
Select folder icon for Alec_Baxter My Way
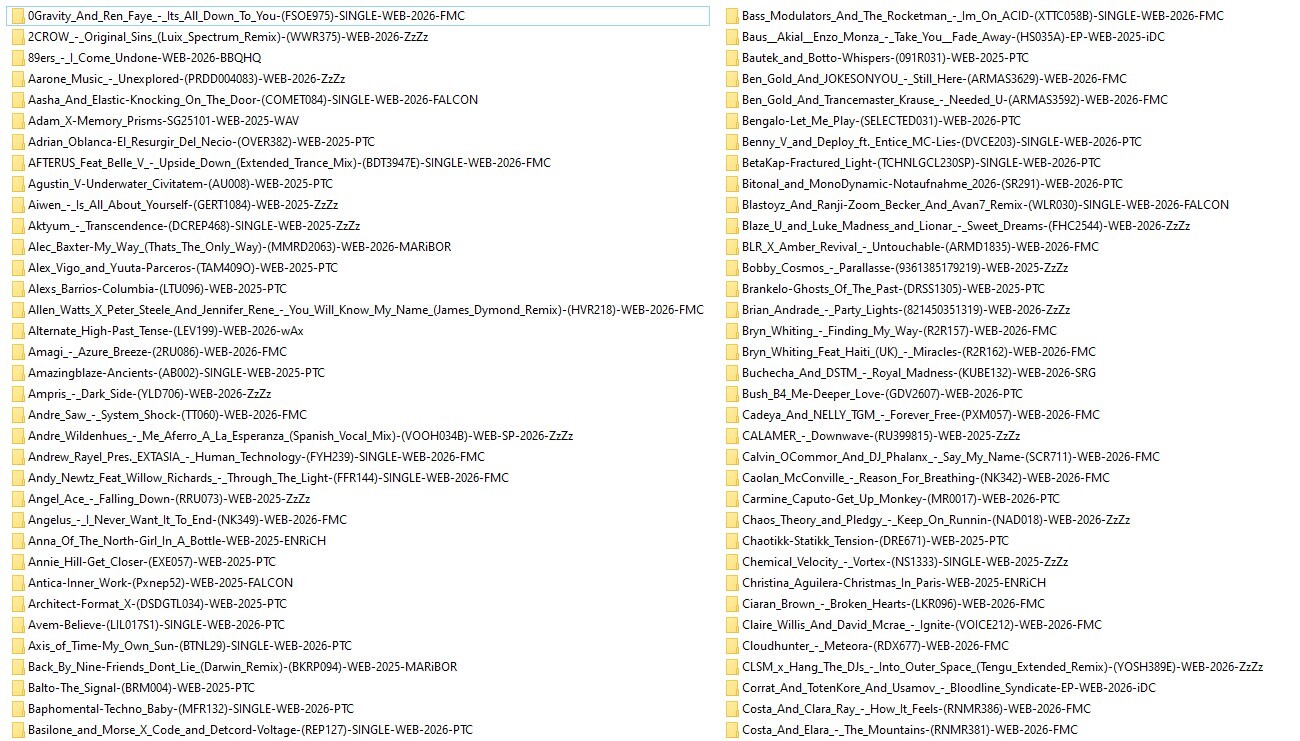[18, 247]
